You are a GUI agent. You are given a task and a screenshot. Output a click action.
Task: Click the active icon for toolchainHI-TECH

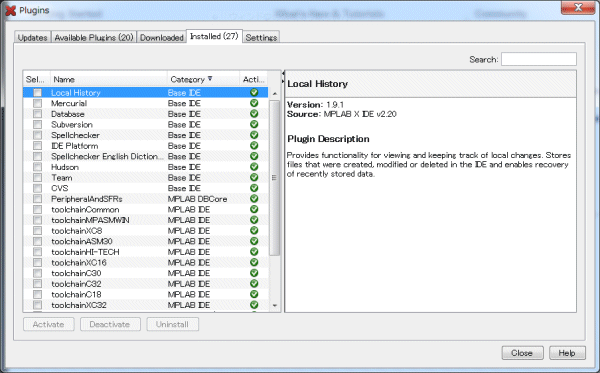tap(254, 252)
